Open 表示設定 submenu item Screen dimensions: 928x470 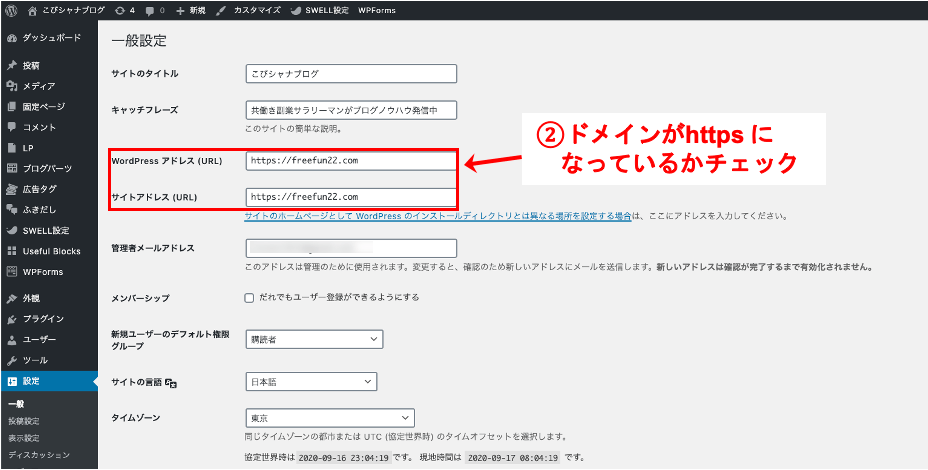24,438
